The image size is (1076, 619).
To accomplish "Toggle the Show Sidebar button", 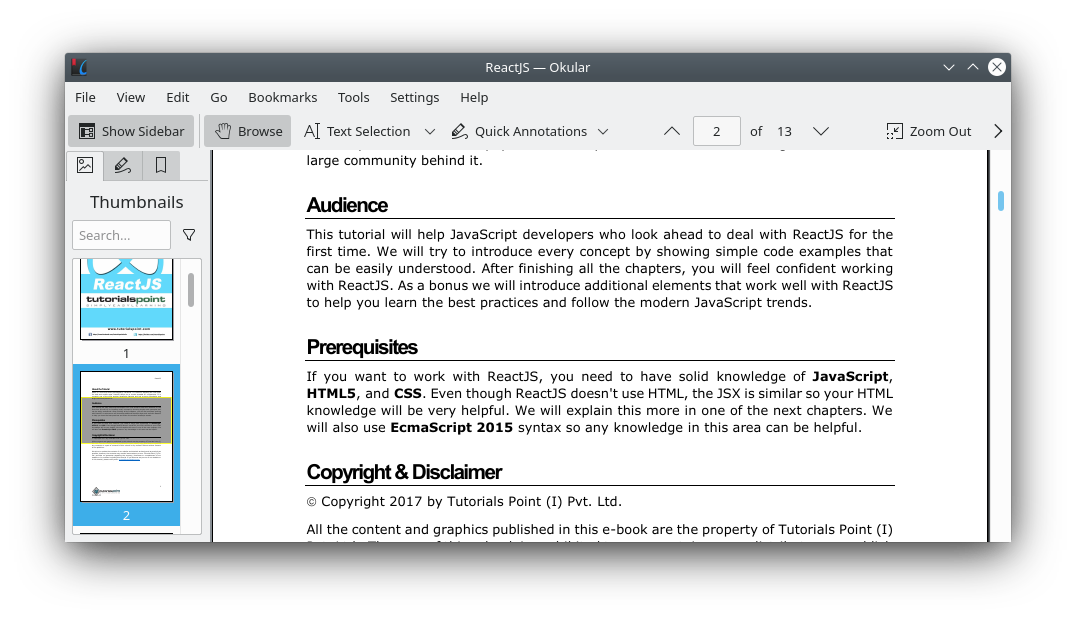I will (131, 131).
